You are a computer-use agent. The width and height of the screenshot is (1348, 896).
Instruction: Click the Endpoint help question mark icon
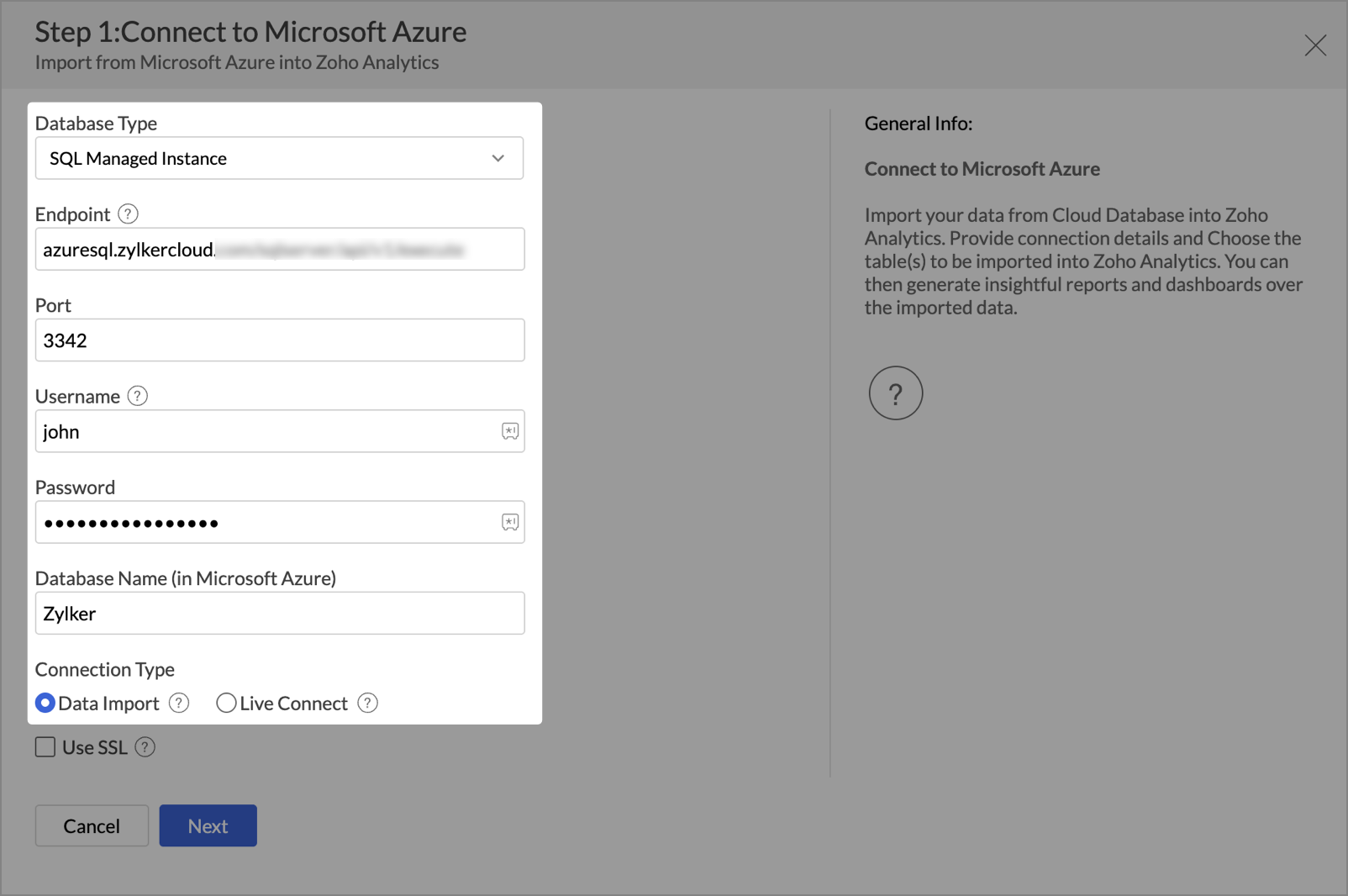[x=128, y=214]
